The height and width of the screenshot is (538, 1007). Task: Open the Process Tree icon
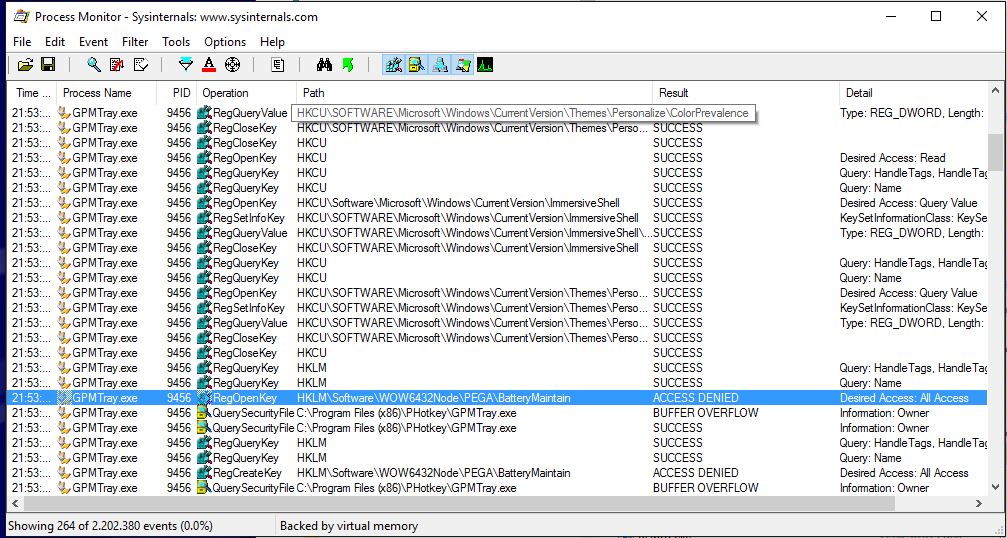click(x=278, y=65)
